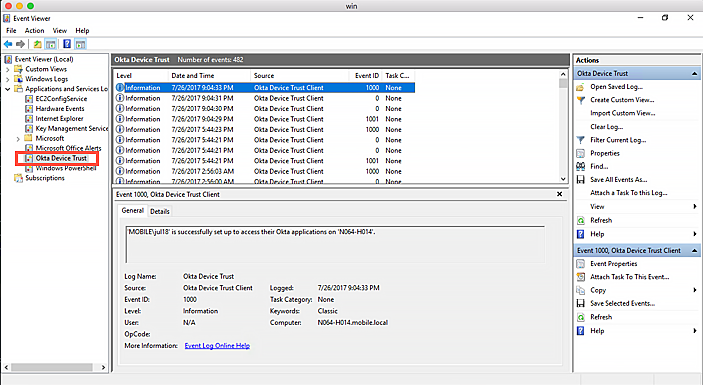Image resolution: width=703 pixels, height=385 pixels.
Task: Close the event preview pane
Action: (559, 194)
